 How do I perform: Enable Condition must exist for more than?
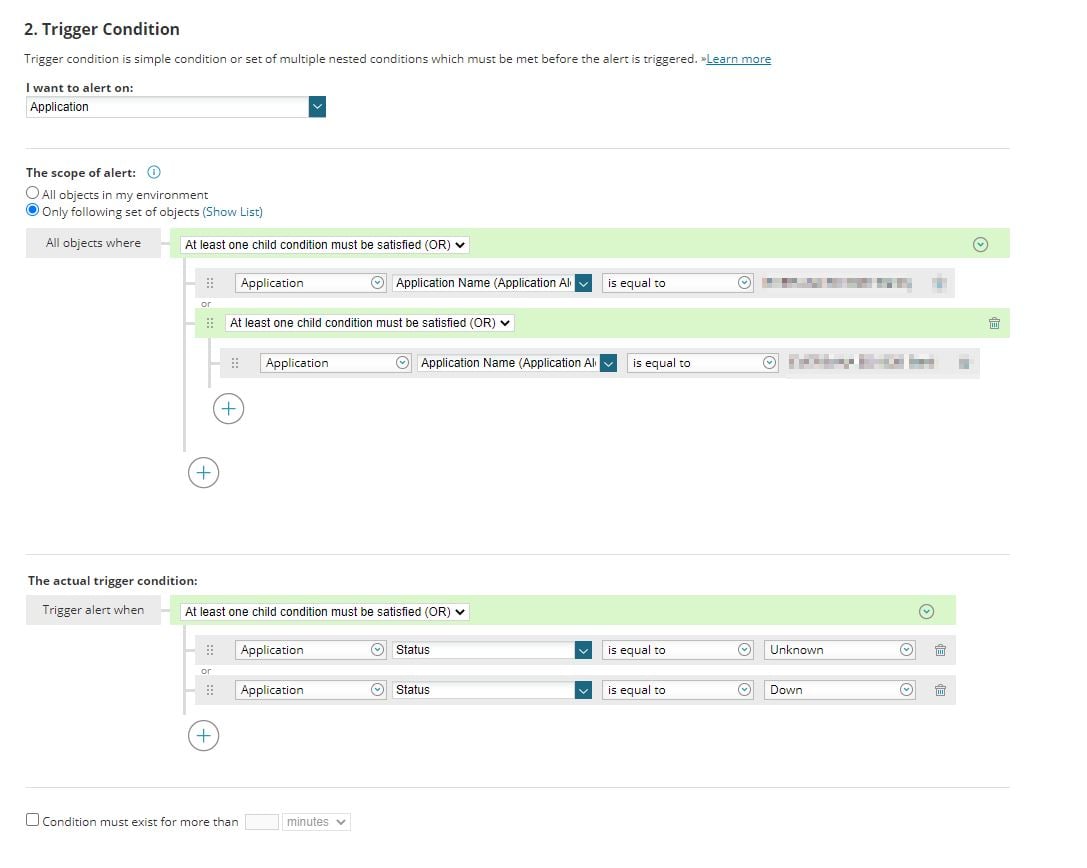pos(33,821)
